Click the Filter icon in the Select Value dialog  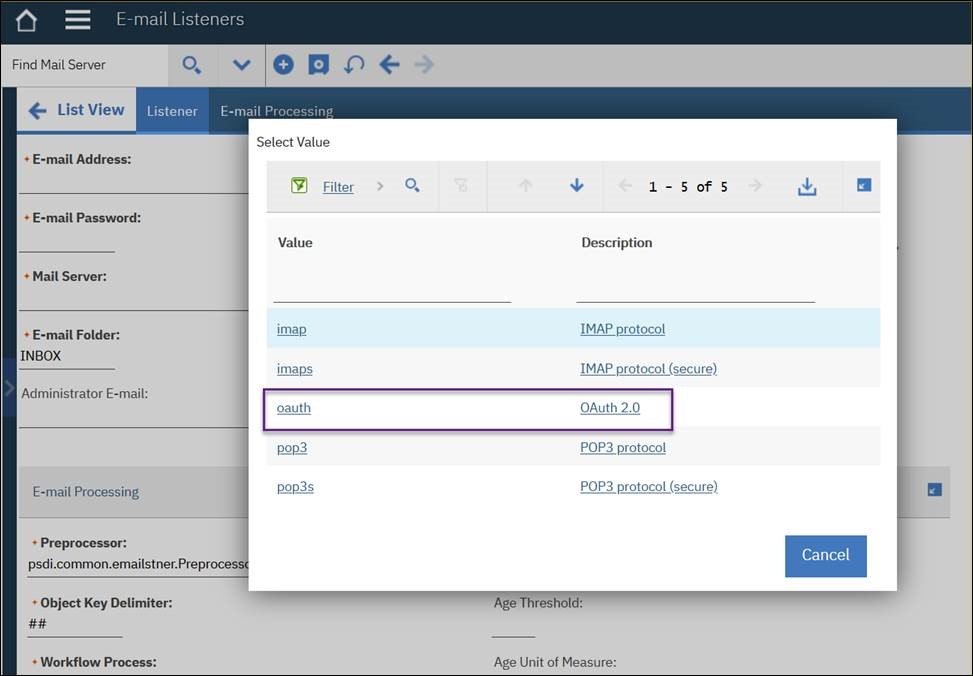tap(298, 187)
